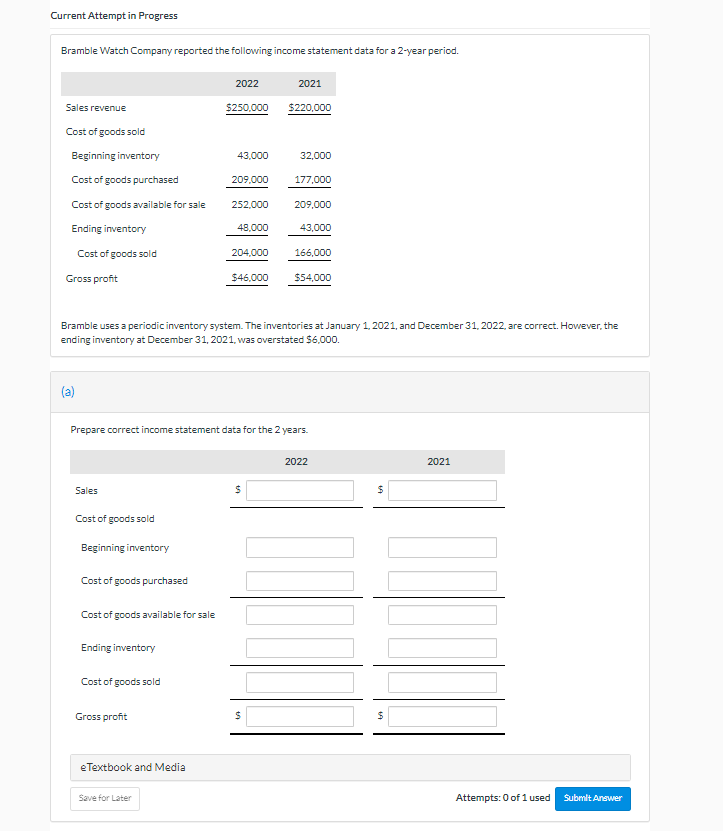The image size is (723, 831).
Task: Click the Attempts: 0 of 1 used text
Action: (x=503, y=798)
